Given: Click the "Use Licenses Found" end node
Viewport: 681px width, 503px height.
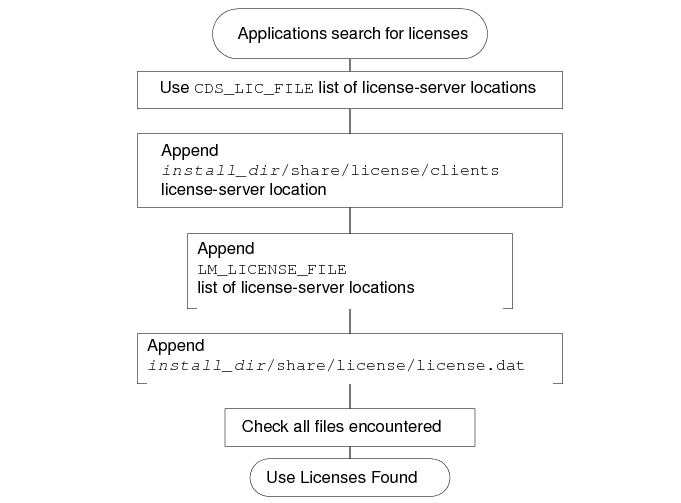Looking at the screenshot, I should point(349,477).
